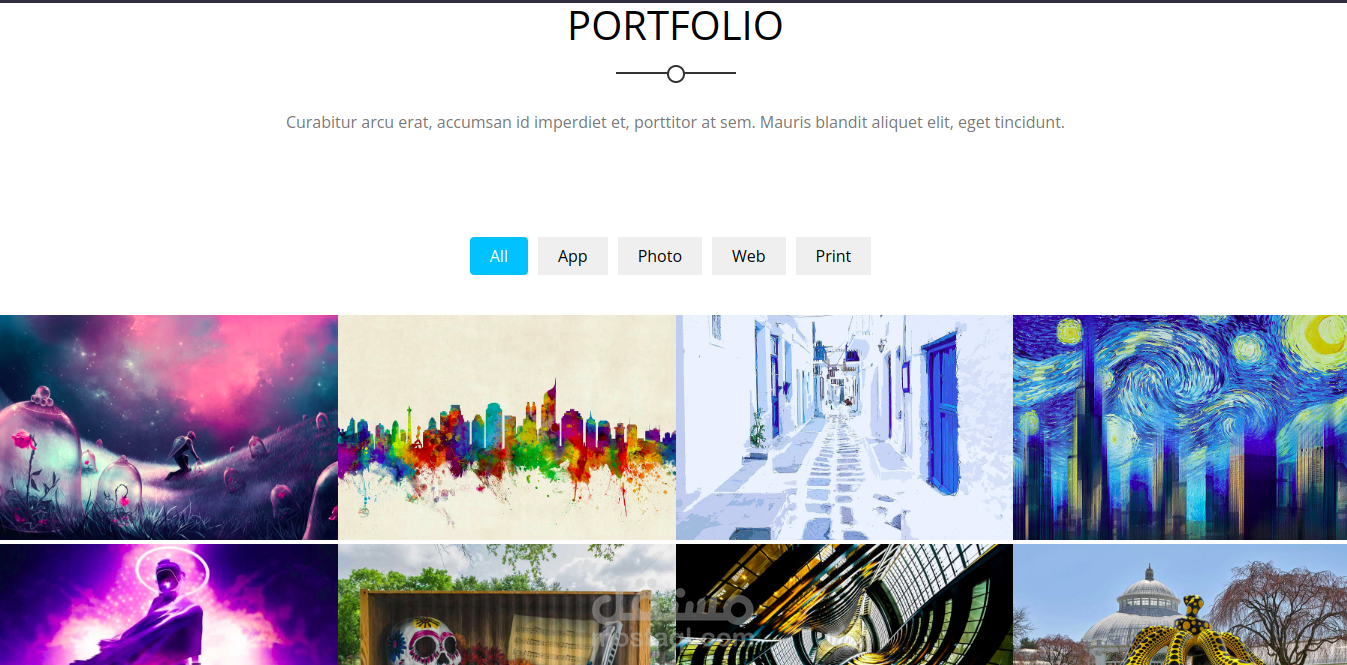Click the Curabitur arcu erat description text

(675, 122)
